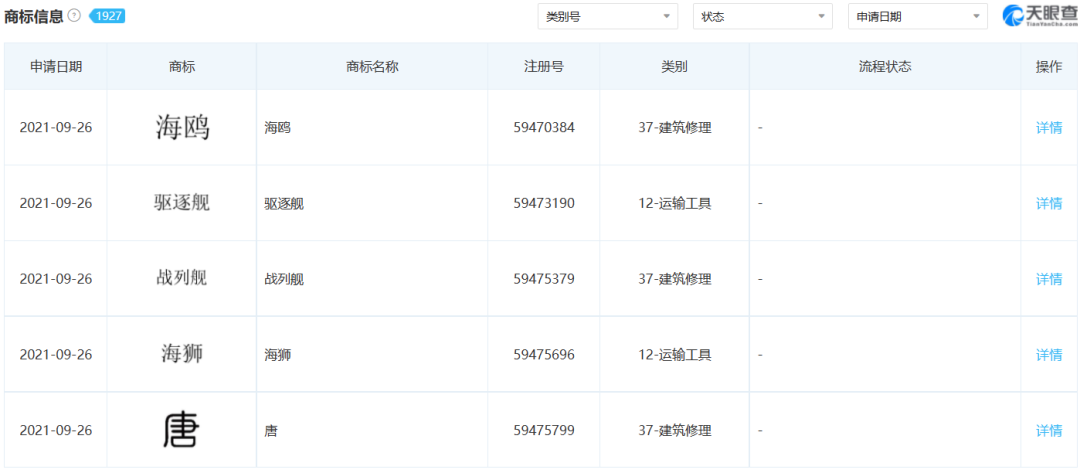Open 详情 link for 海狮 trademark
This screenshot has height=473, width=1080.
click(x=1049, y=355)
